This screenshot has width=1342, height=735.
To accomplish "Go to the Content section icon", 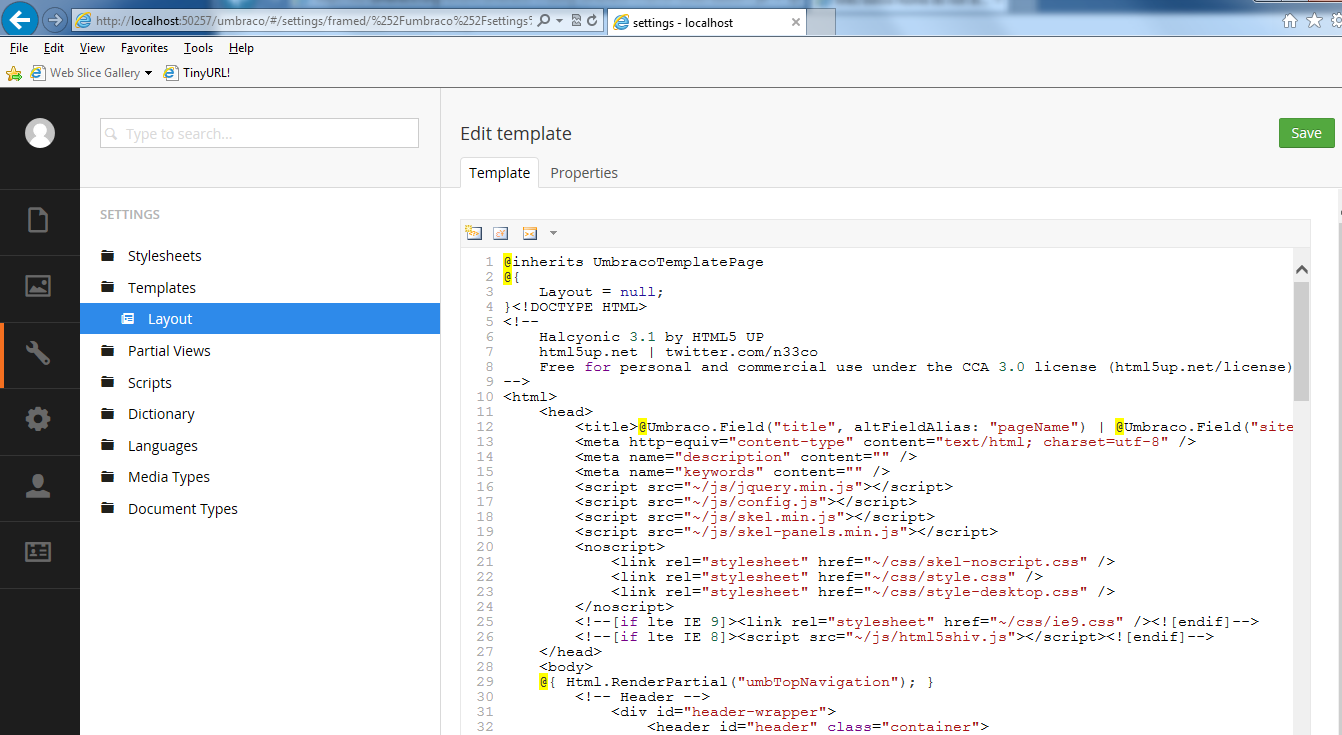I will pyautogui.click(x=38, y=220).
